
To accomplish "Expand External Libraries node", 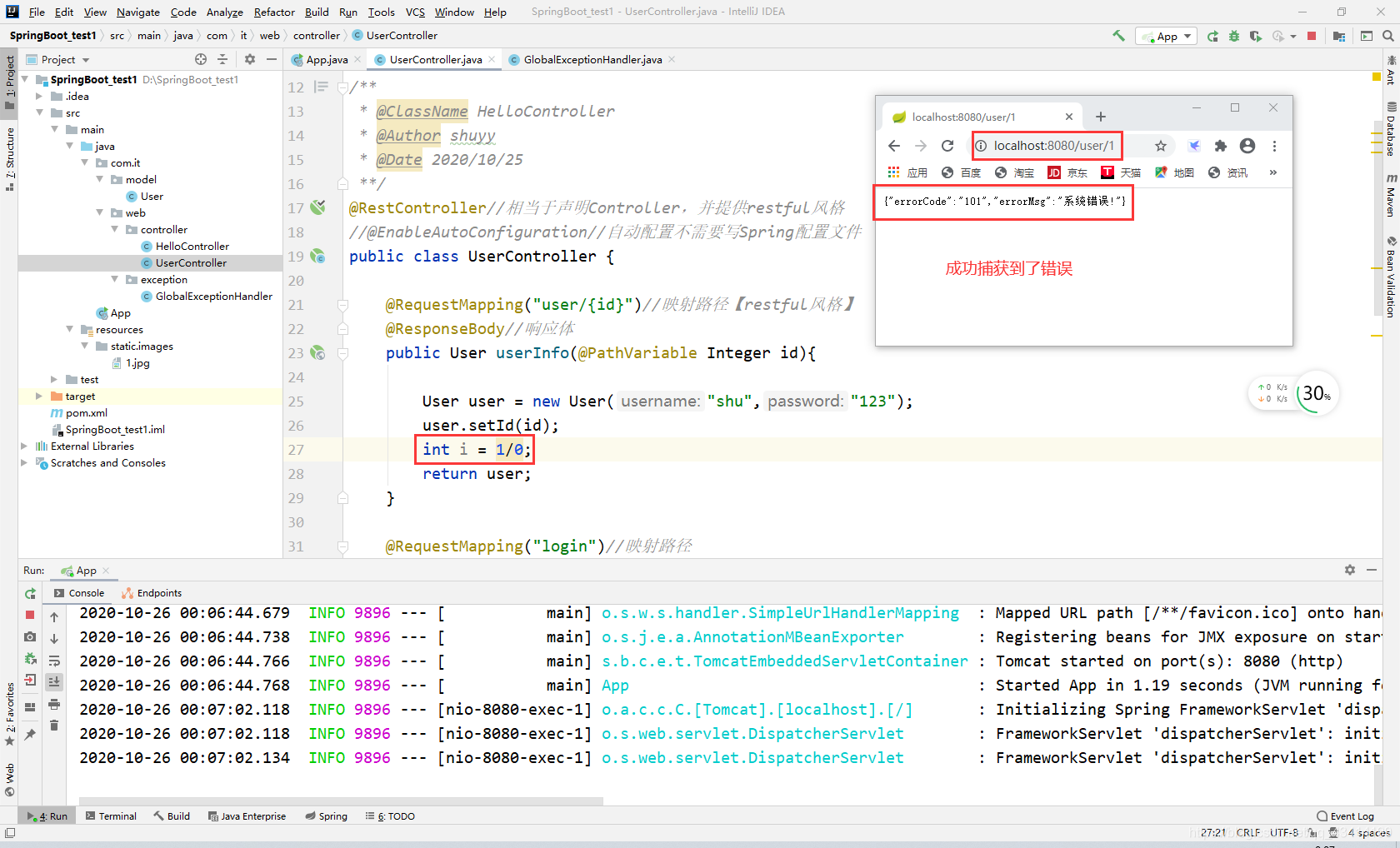I will 24,446.
